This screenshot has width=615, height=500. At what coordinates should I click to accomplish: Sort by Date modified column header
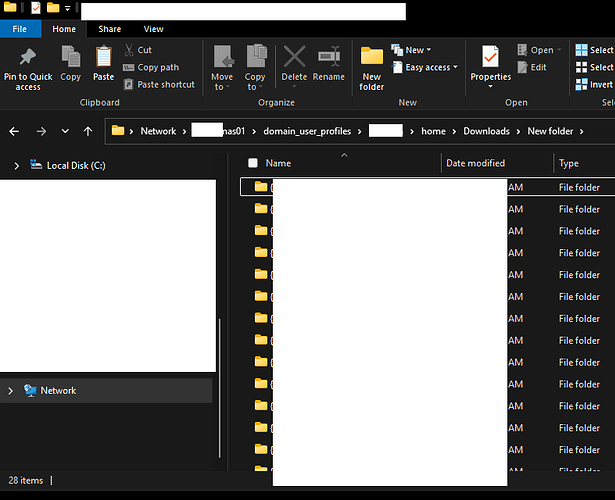point(476,163)
